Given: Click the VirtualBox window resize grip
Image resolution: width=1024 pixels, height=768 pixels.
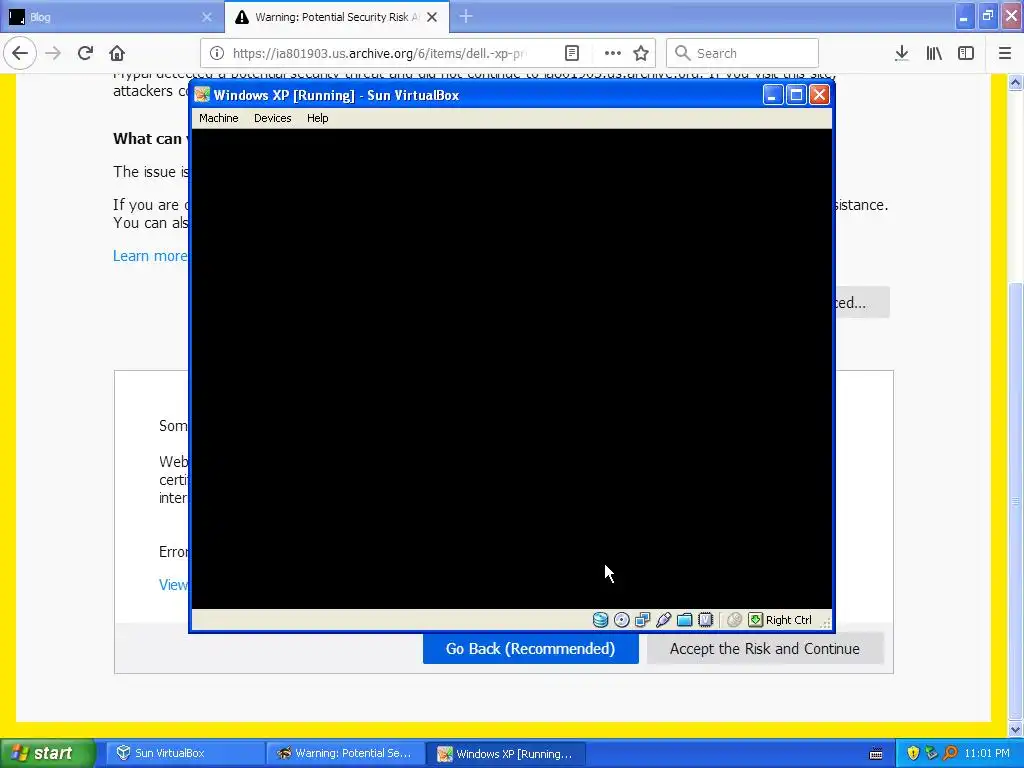Looking at the screenshot, I should pyautogui.click(x=825, y=623).
